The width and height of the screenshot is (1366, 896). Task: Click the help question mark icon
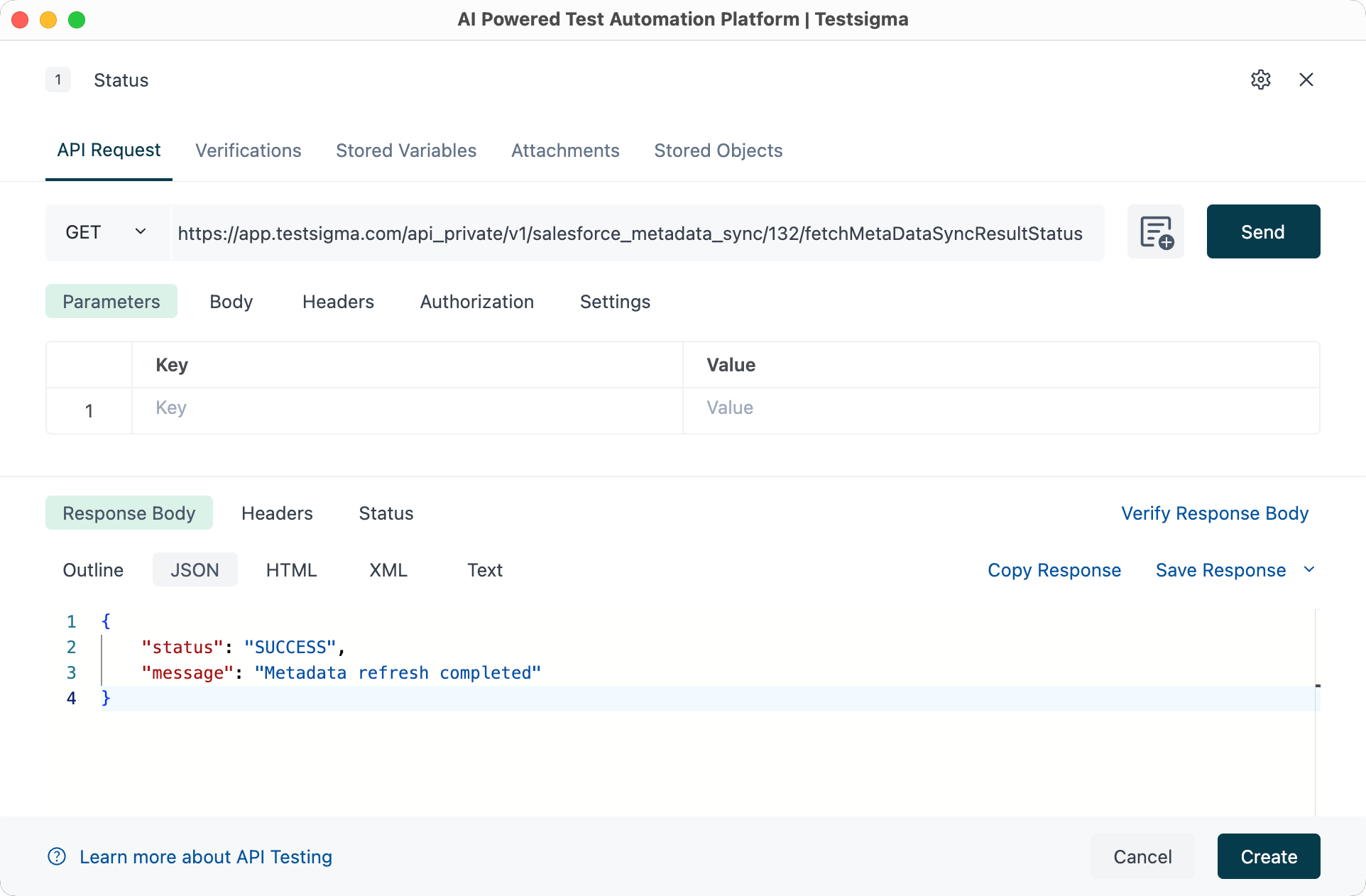coord(57,856)
